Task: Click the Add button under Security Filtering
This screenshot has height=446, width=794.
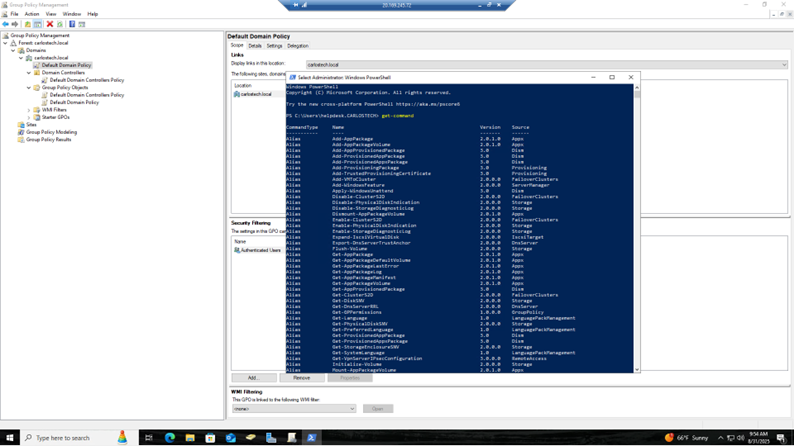Action: pyautogui.click(x=252, y=378)
